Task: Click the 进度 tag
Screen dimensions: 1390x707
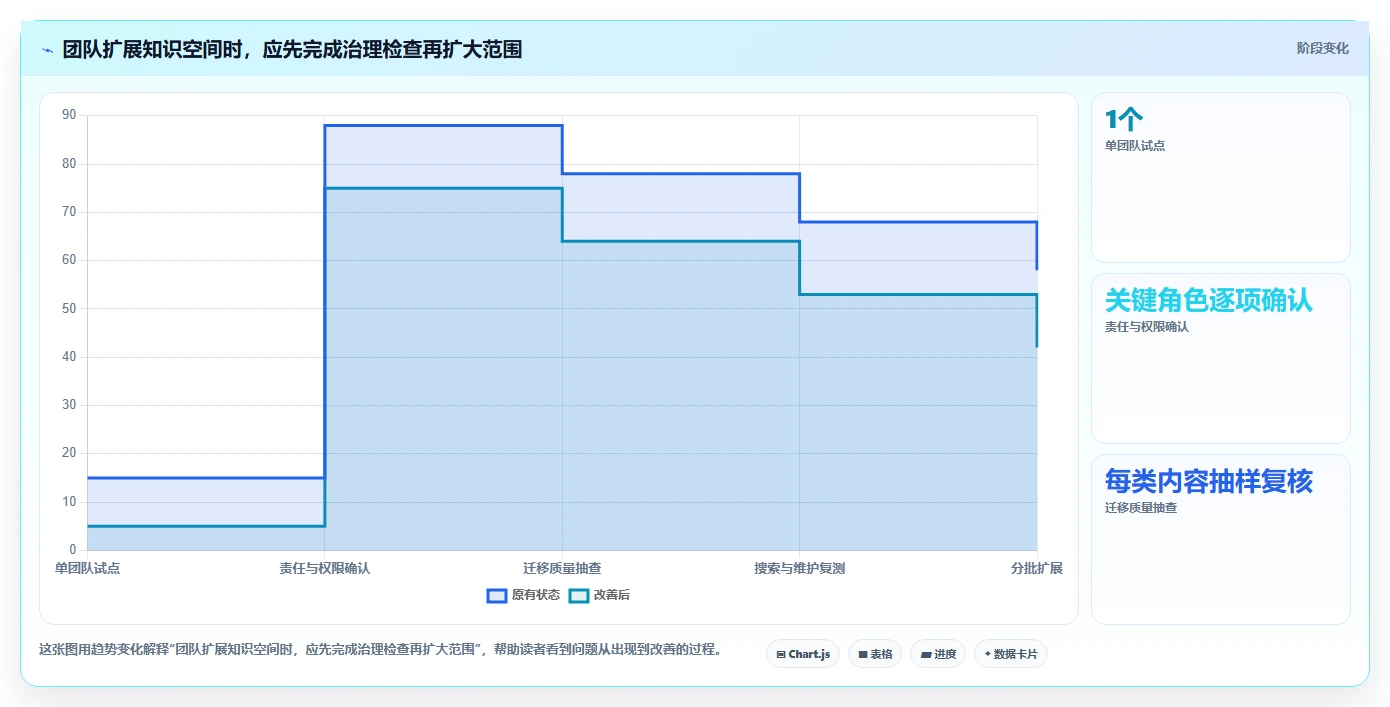Action: point(938,654)
